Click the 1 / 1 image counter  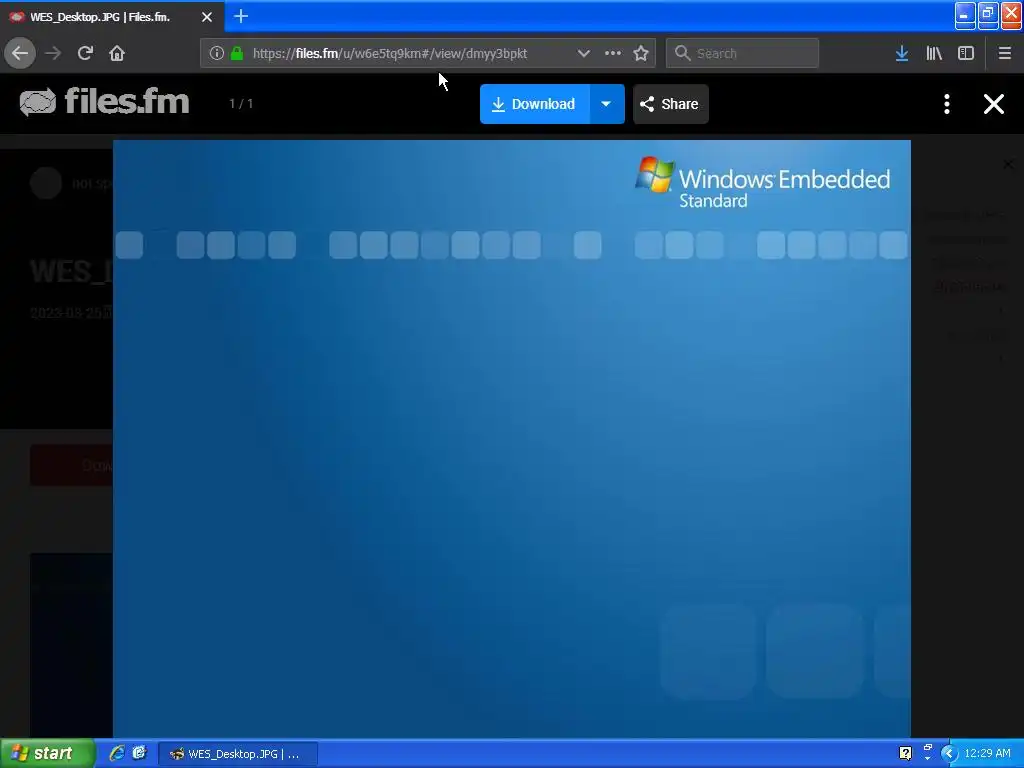point(241,104)
